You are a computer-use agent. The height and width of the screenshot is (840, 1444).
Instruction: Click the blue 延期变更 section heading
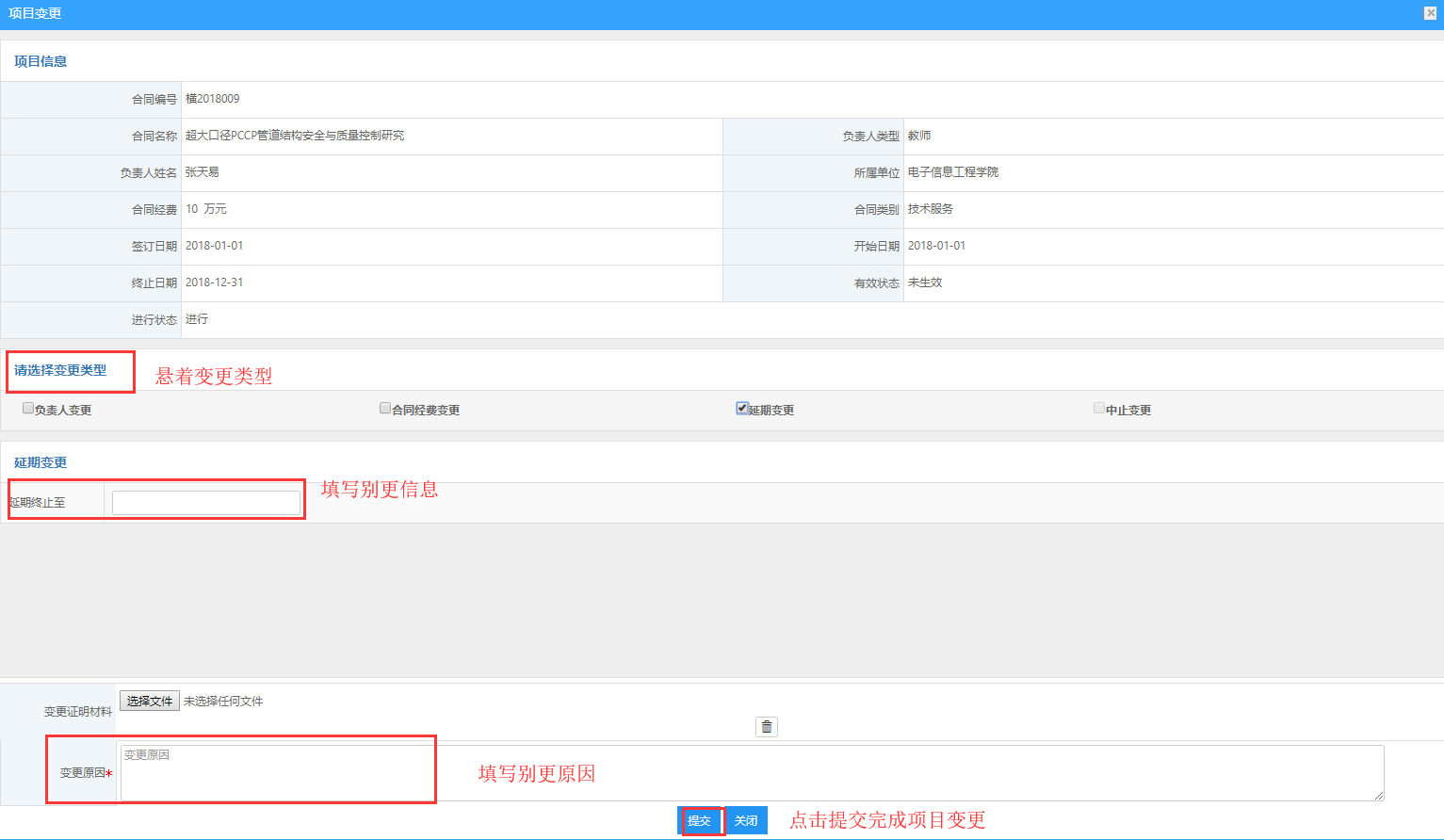point(41,462)
